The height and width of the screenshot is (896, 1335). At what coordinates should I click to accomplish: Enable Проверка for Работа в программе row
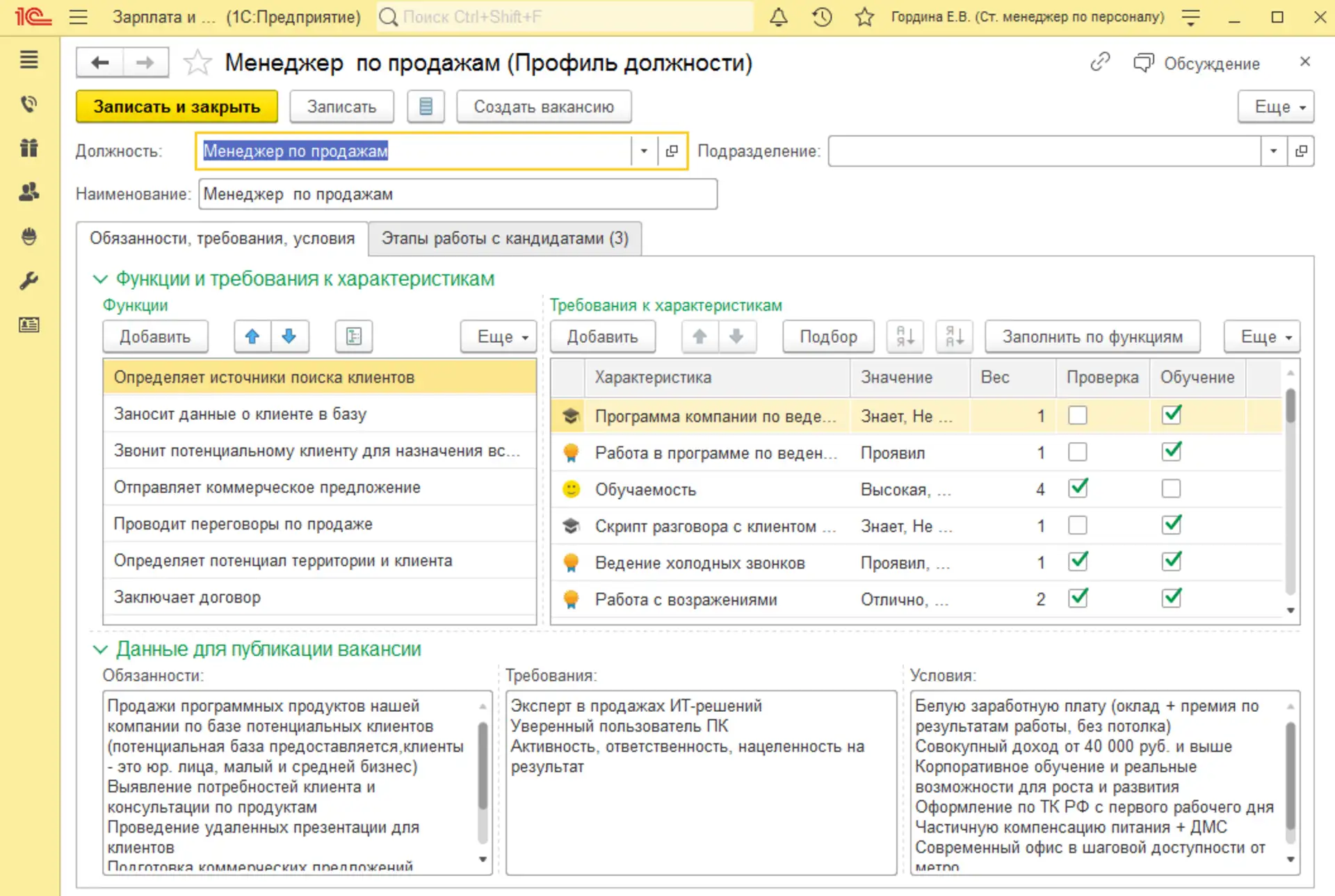(1077, 453)
